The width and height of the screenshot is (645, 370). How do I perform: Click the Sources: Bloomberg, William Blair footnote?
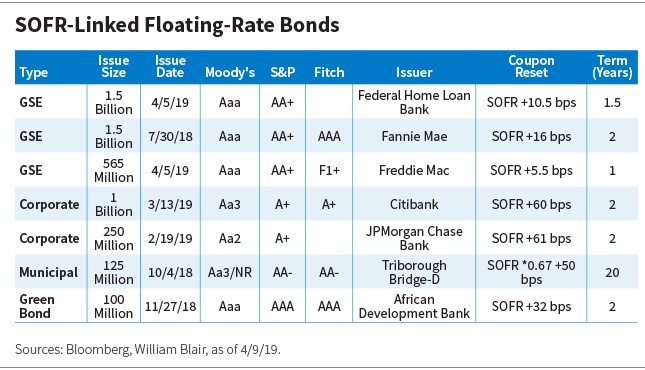click(x=148, y=349)
